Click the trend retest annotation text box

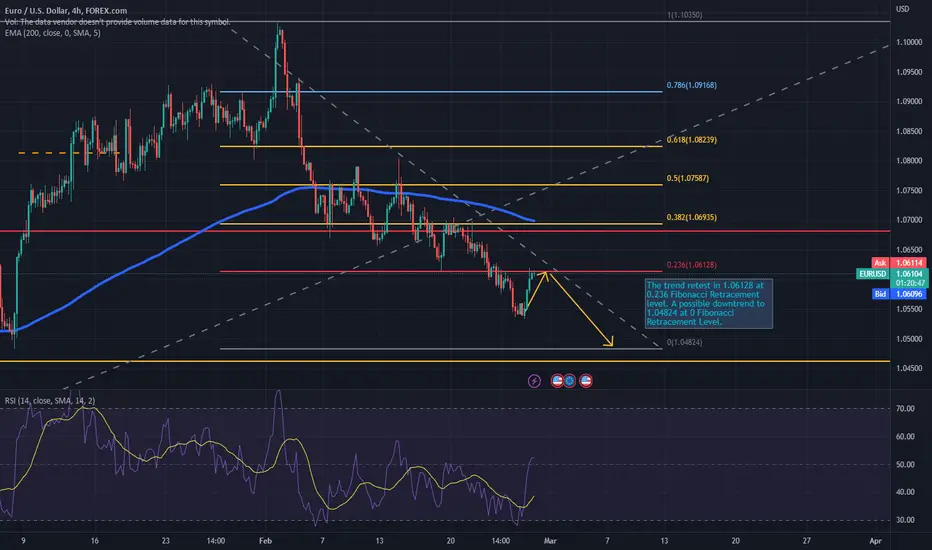point(709,304)
